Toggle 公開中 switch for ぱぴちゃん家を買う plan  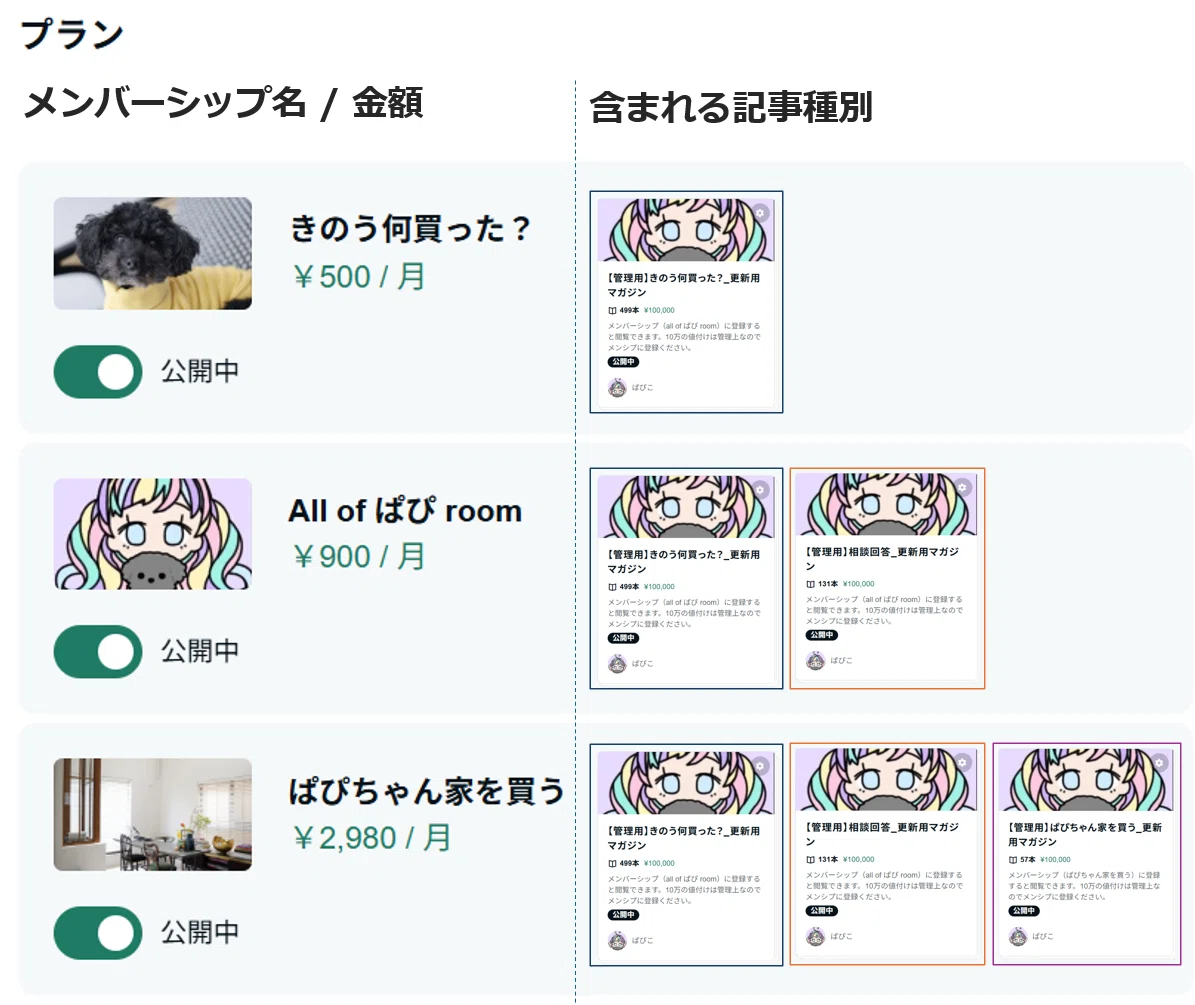click(x=98, y=933)
